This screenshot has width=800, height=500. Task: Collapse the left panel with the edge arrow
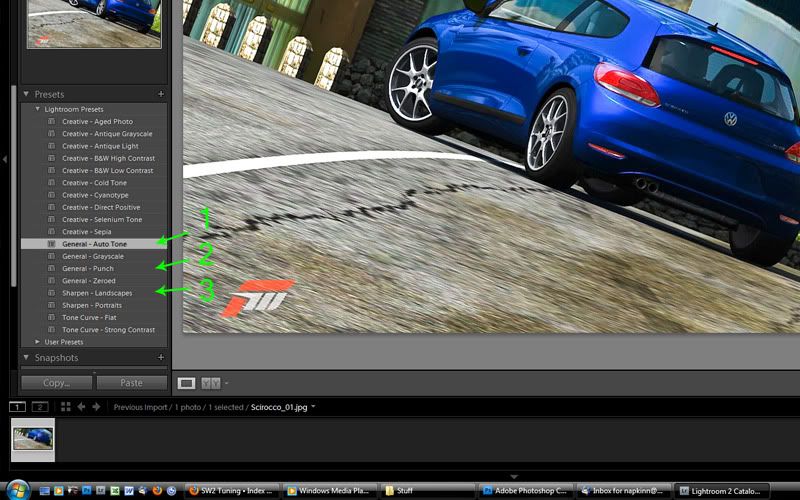pos(4,160)
